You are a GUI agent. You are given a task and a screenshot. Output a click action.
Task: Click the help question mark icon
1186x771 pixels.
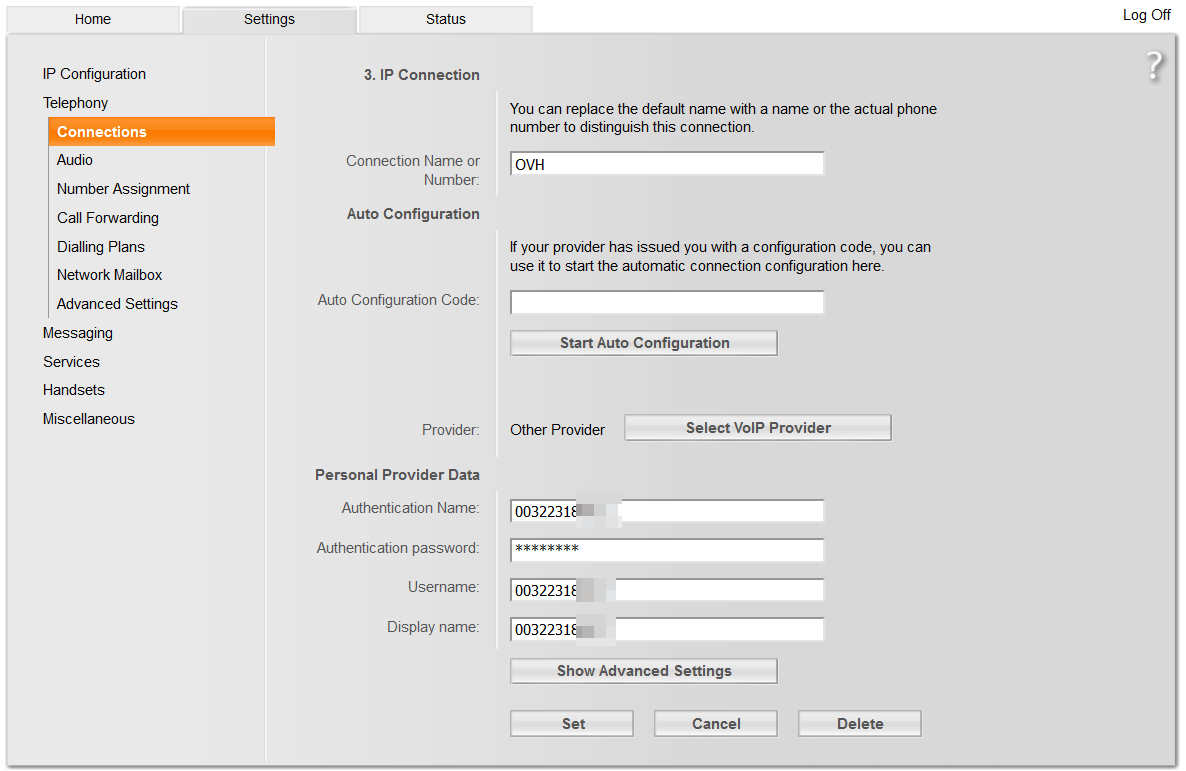click(x=1155, y=66)
